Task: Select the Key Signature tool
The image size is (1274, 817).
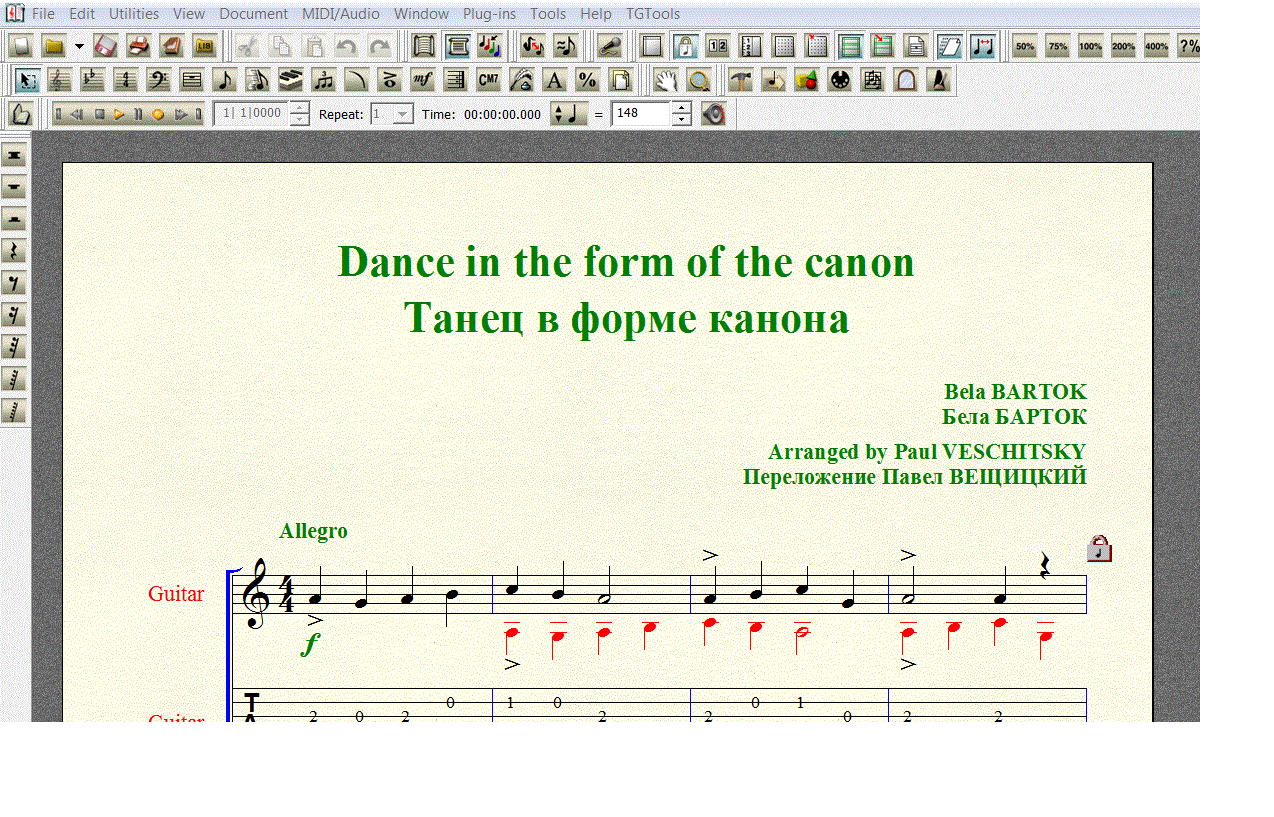Action: [x=92, y=80]
